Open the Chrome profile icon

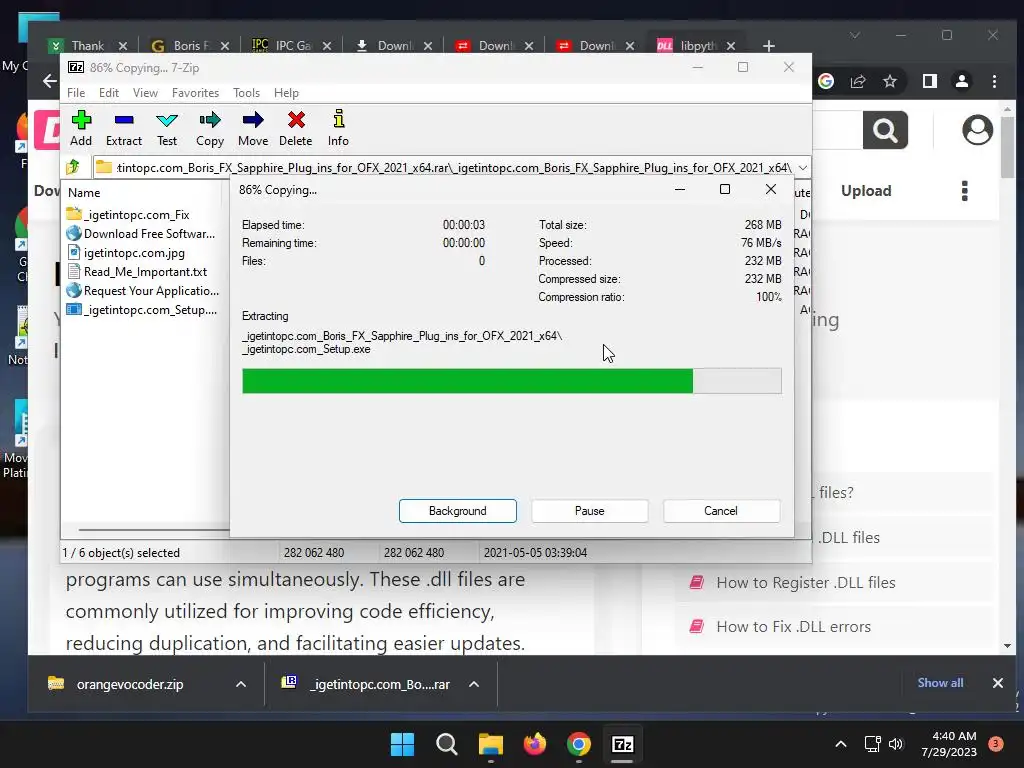[962, 81]
